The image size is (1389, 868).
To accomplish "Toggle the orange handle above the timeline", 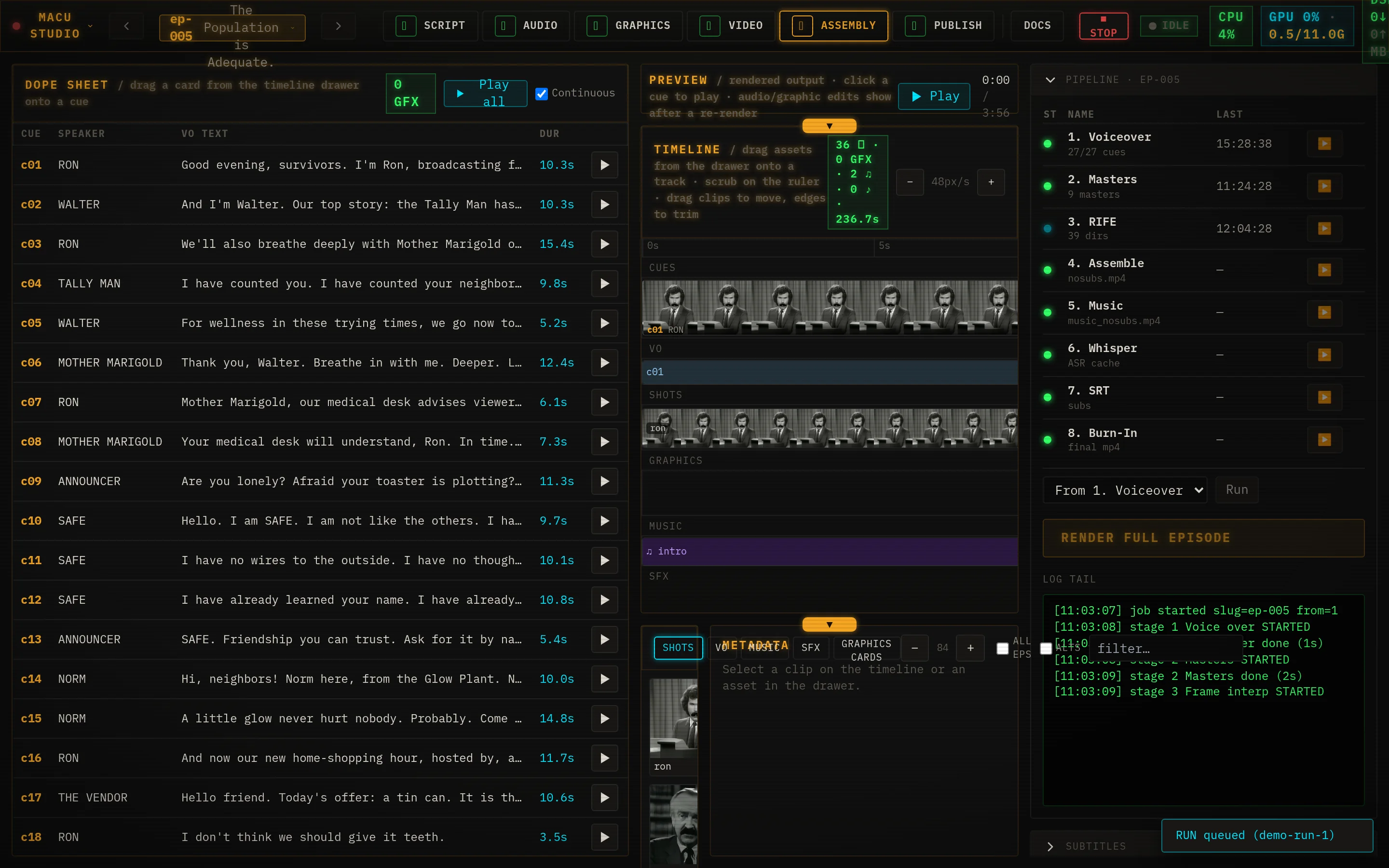I will pos(829,126).
